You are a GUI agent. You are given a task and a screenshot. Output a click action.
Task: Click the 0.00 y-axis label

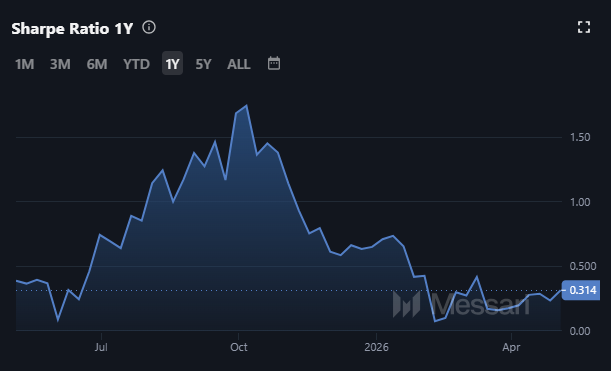point(580,331)
